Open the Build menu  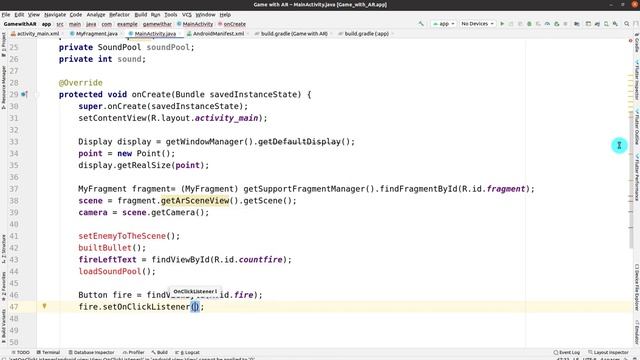[x=141, y=15]
